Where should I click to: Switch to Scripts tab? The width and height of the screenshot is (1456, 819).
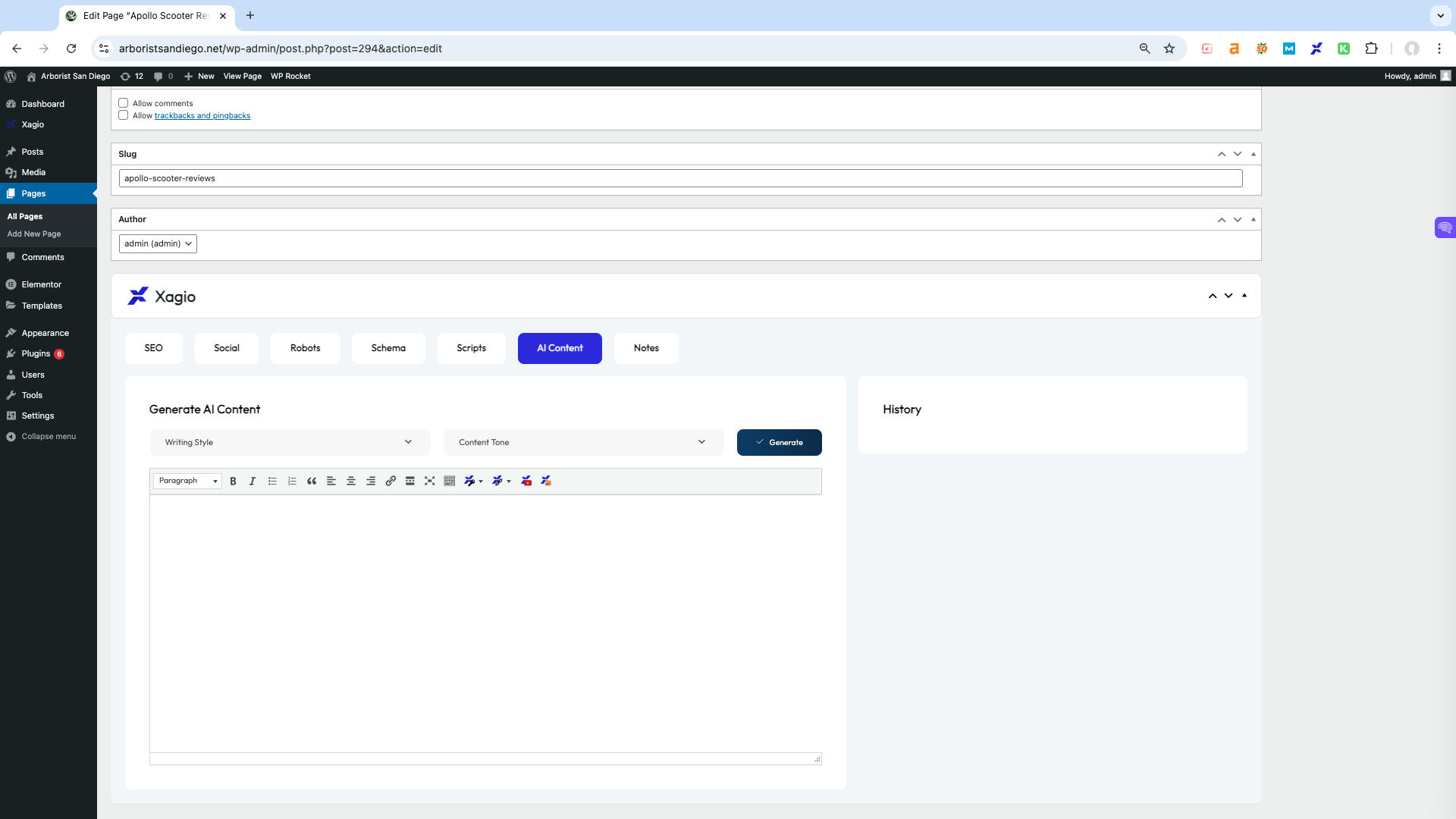tap(472, 348)
